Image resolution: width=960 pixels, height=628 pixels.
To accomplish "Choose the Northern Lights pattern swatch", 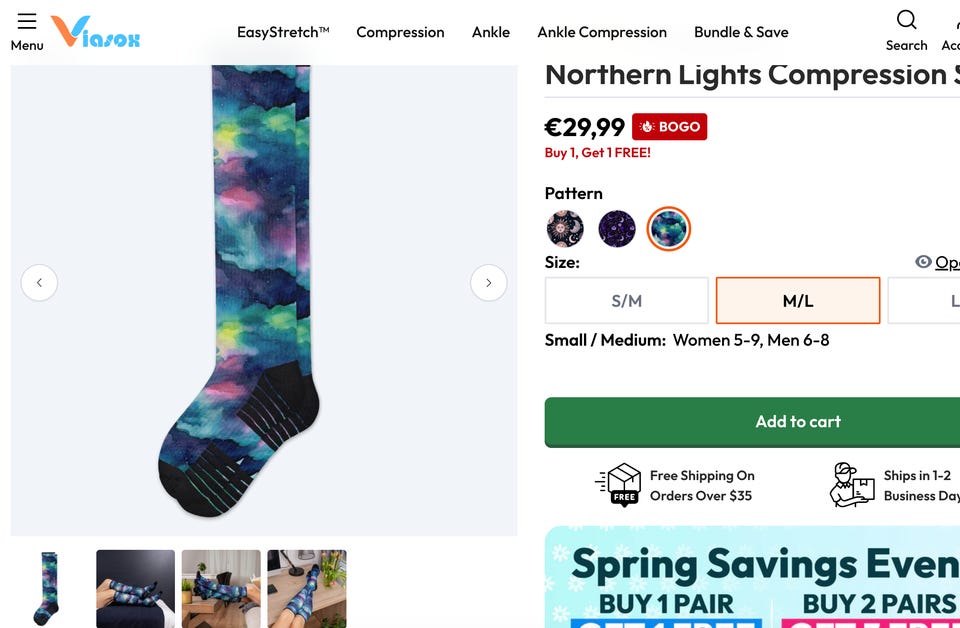I will pos(668,229).
